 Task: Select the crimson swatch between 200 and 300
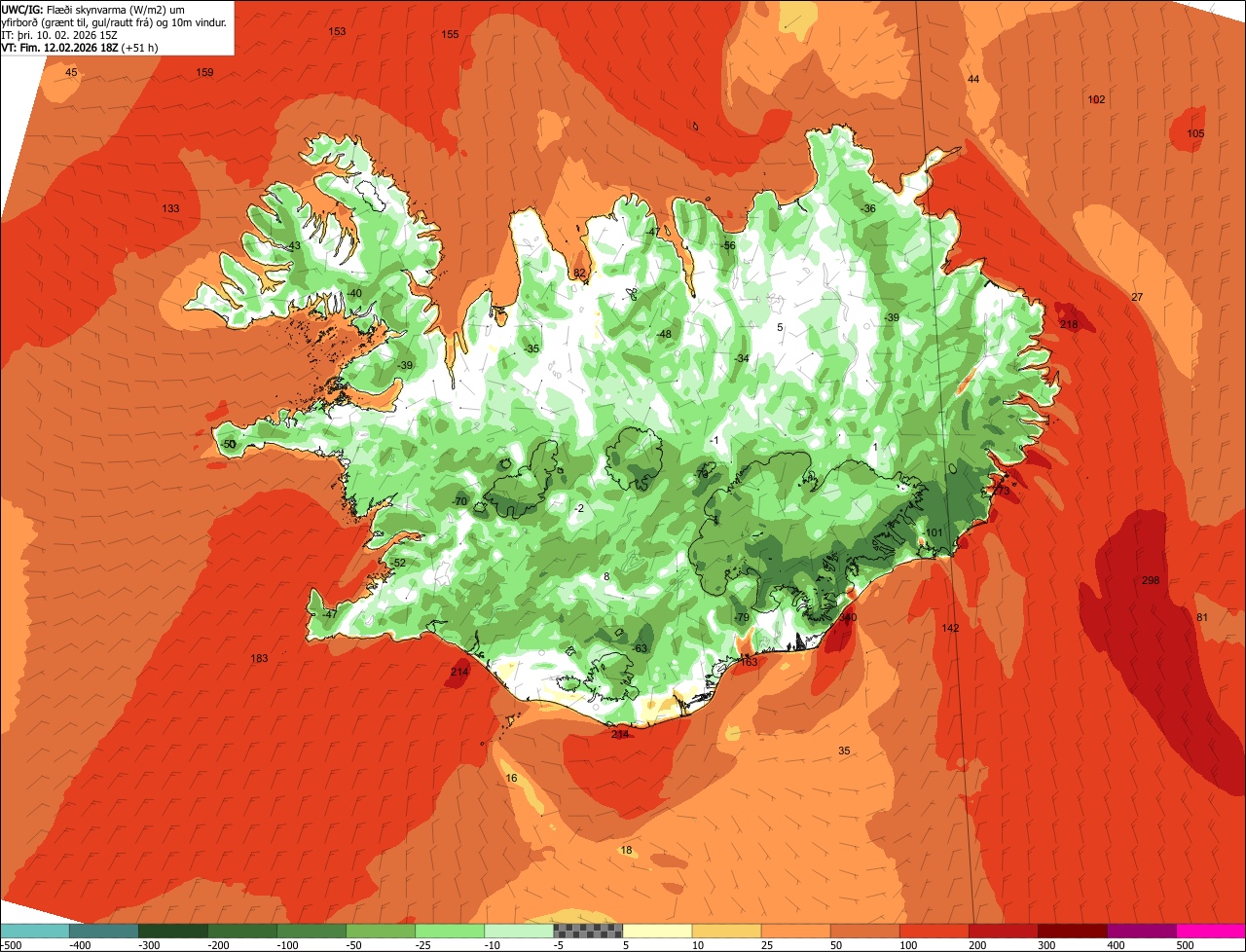[1003, 931]
